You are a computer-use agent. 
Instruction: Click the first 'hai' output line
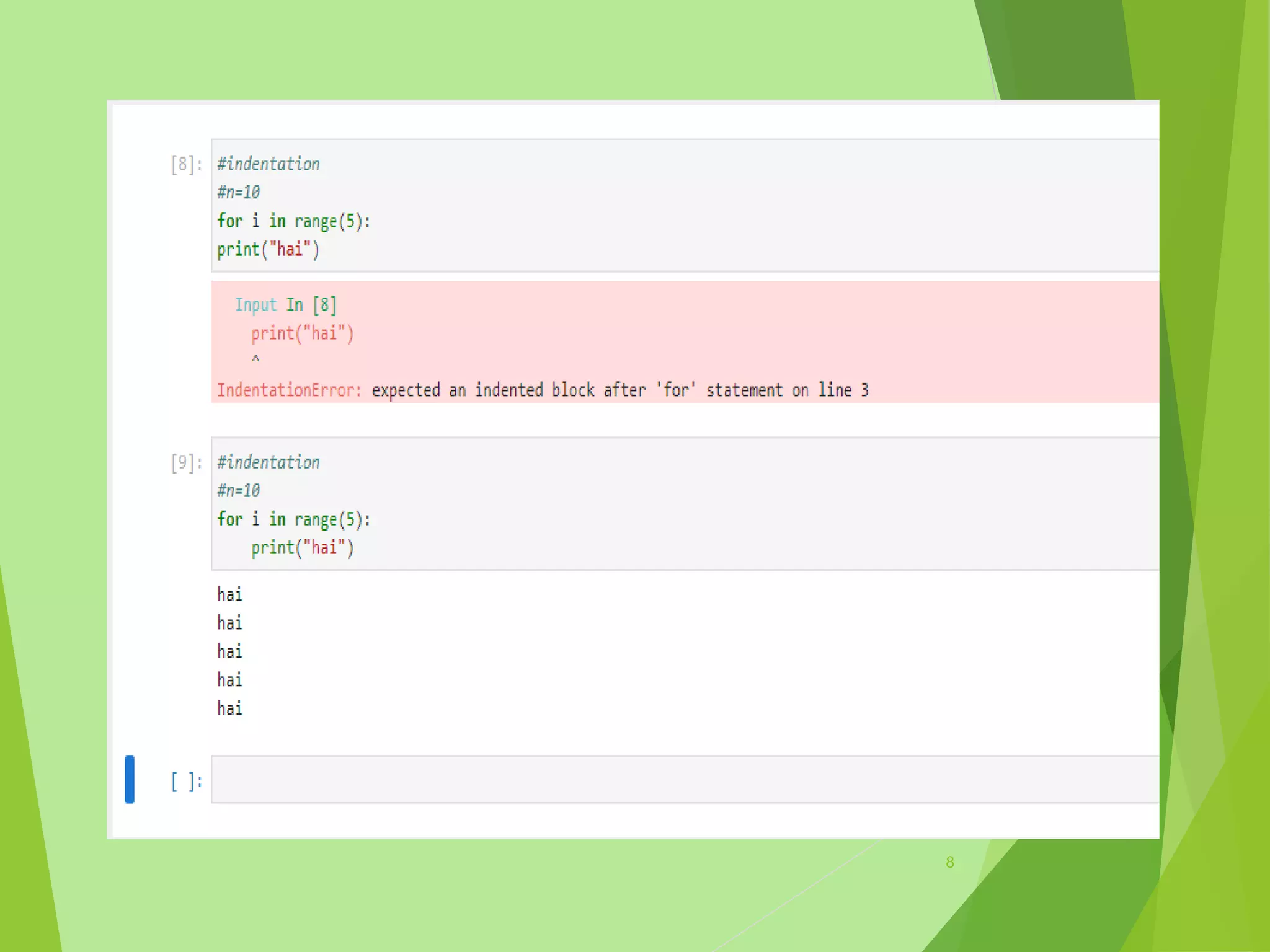[229, 594]
